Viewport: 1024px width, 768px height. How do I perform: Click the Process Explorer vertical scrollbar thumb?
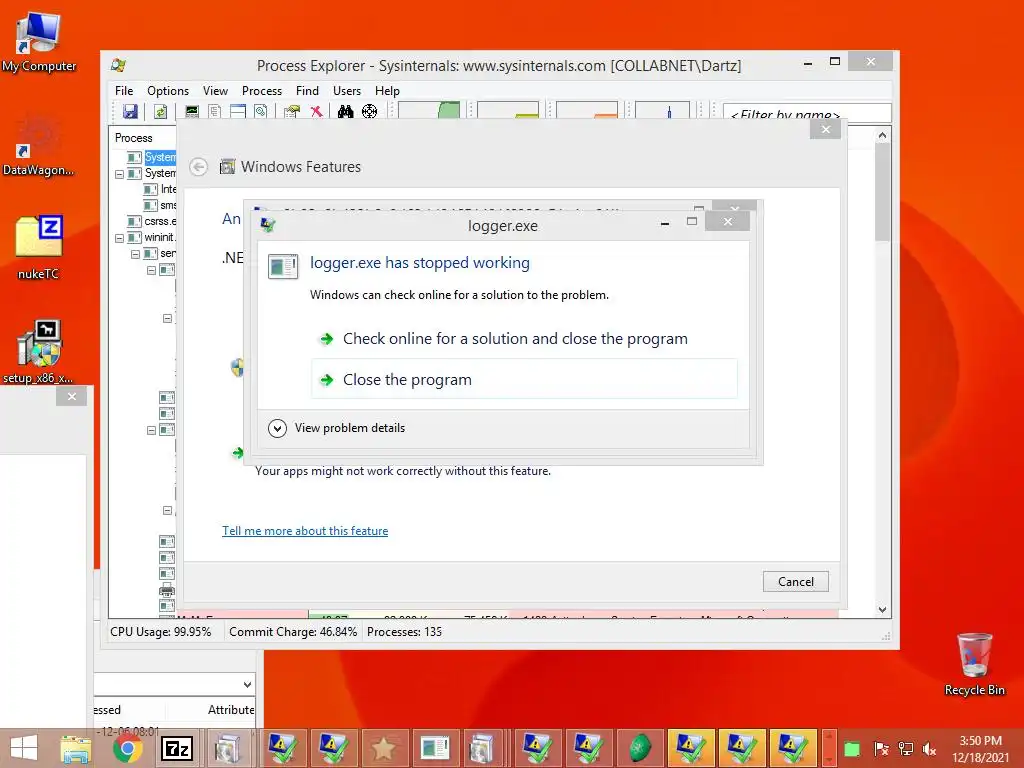pos(882,191)
